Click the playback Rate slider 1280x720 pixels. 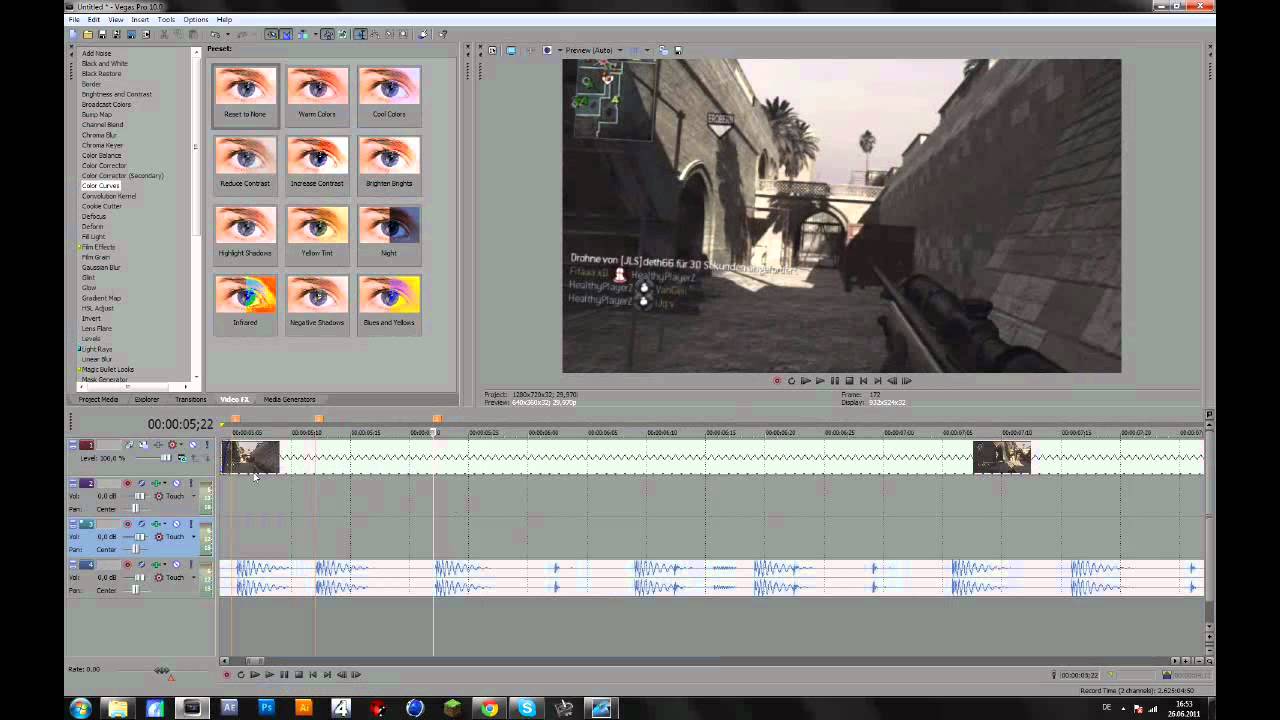162,669
